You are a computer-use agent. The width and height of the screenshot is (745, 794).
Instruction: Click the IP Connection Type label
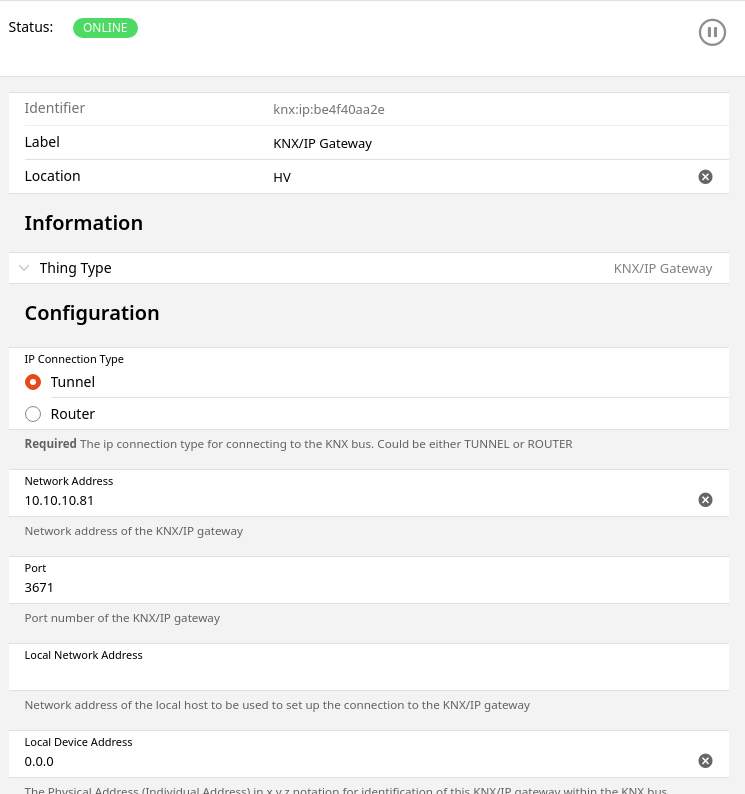pos(74,359)
